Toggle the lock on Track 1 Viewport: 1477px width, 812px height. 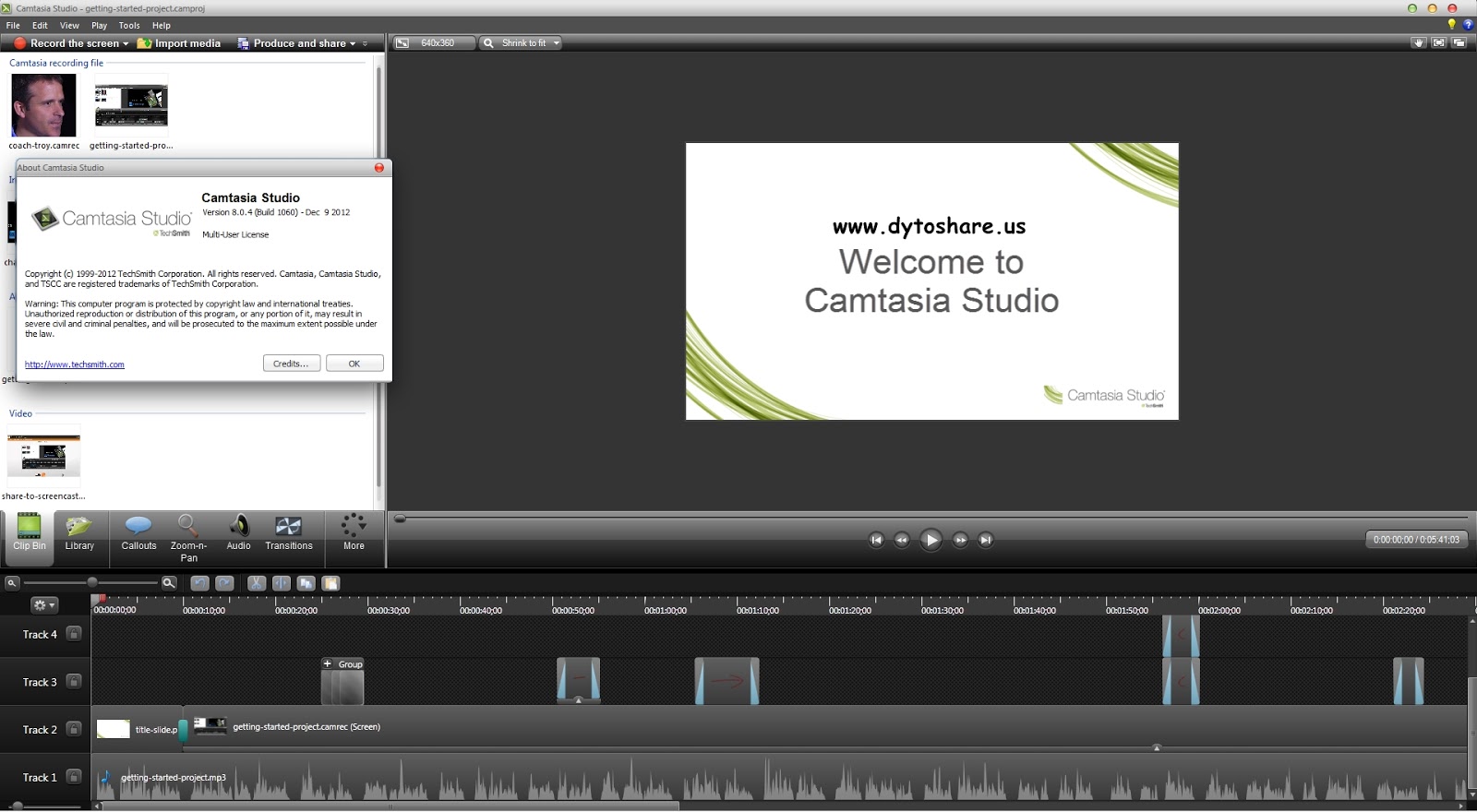tap(74, 777)
